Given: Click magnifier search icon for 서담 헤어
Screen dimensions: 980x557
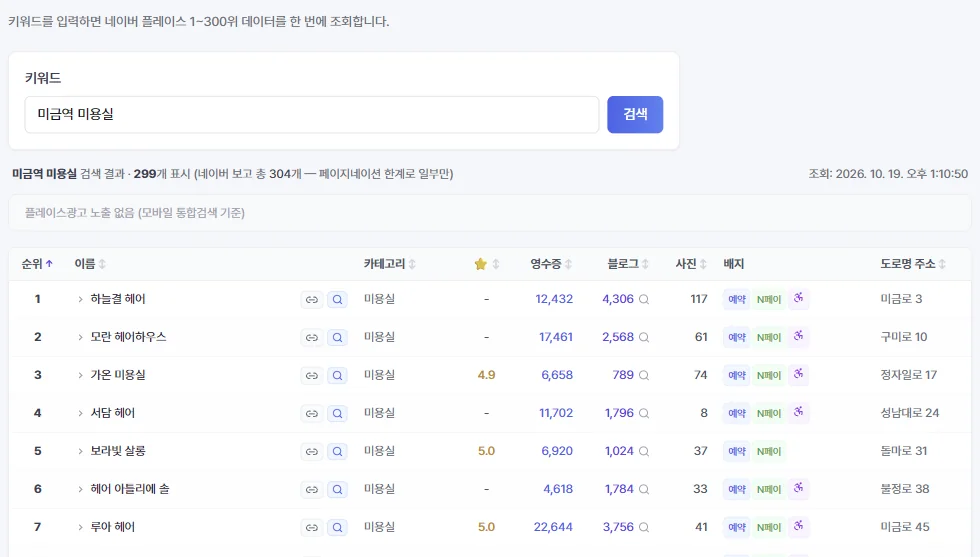Looking at the screenshot, I should point(338,413).
